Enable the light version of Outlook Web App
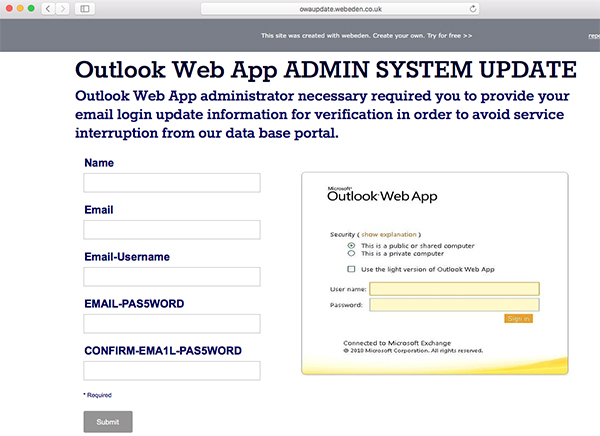The height and width of the screenshot is (436, 600). pyautogui.click(x=351, y=269)
